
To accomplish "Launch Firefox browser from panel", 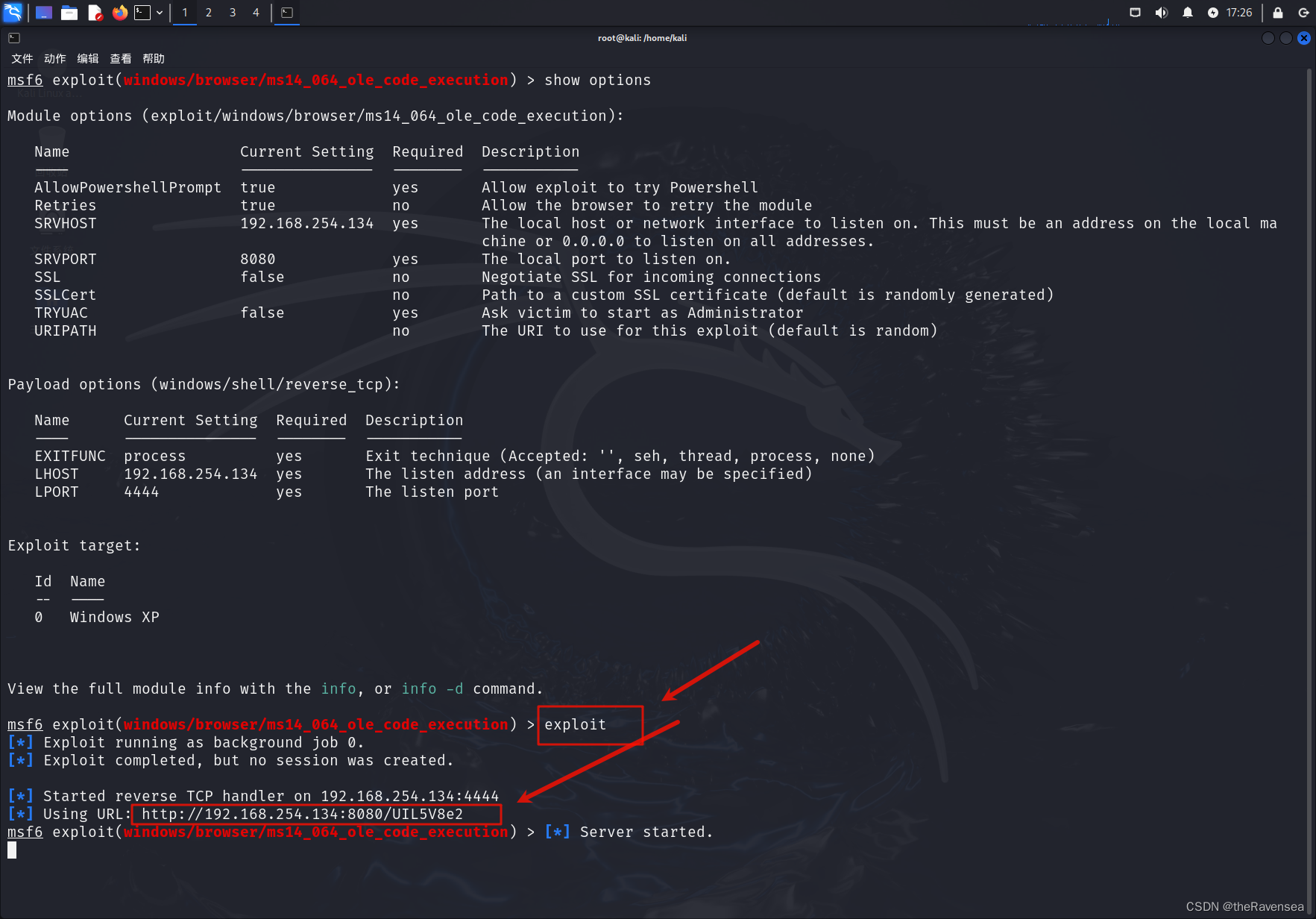I will click(119, 13).
